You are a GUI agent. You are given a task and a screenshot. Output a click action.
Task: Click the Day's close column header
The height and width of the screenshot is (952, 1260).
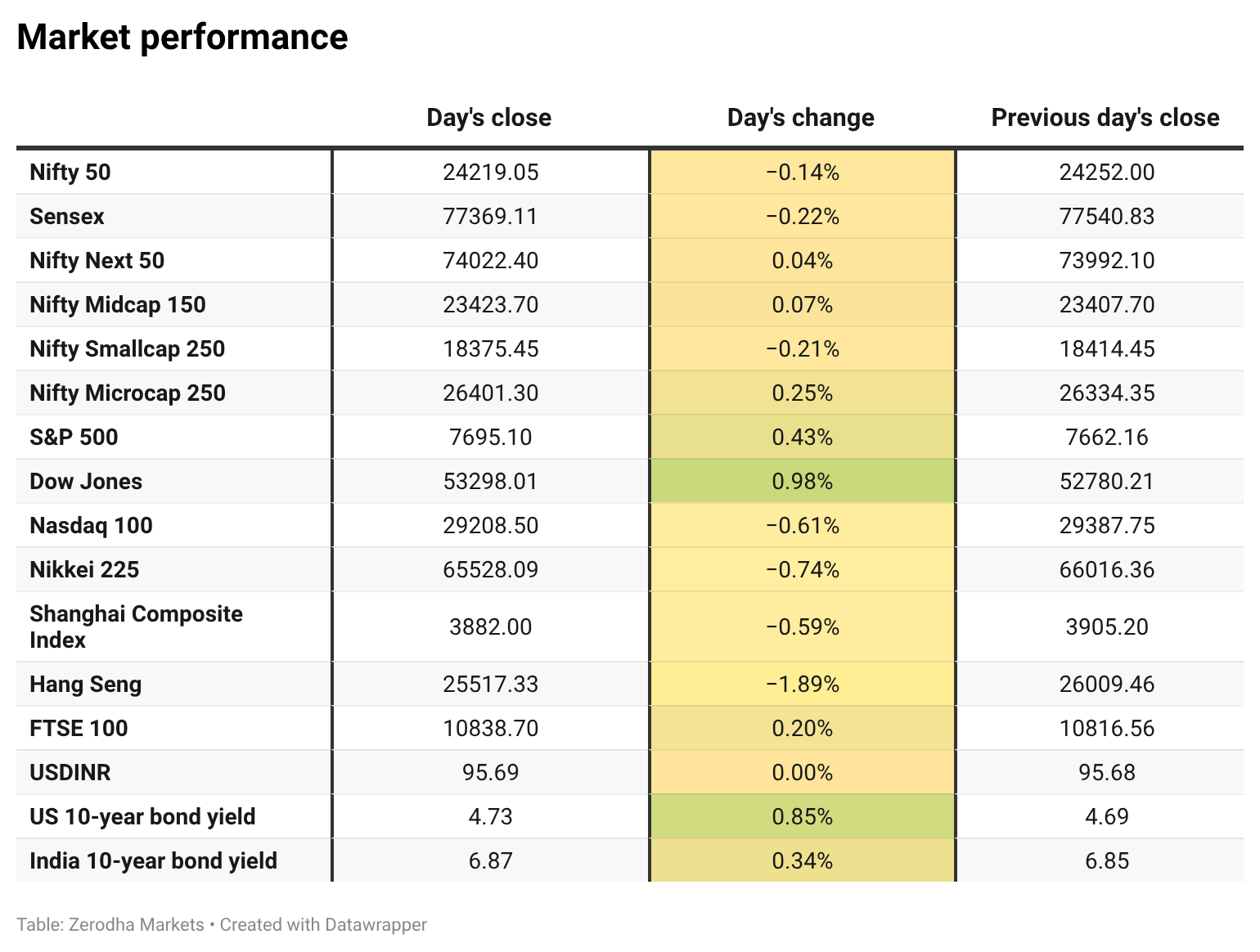489,118
